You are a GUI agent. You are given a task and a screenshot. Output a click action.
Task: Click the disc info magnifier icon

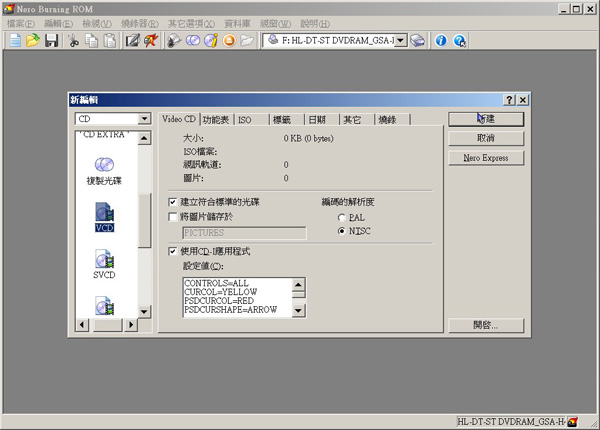coord(174,40)
